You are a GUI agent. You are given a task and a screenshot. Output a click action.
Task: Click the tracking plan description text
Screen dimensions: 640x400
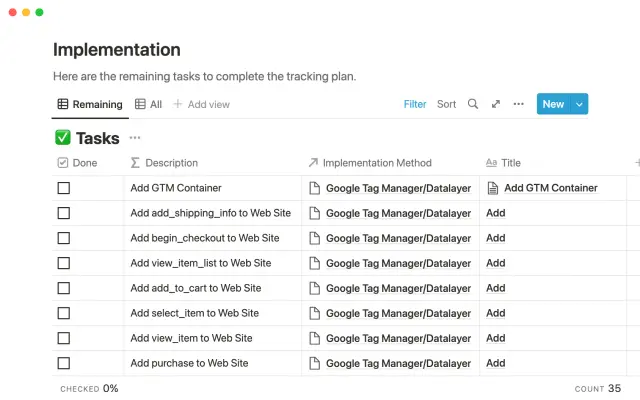coord(204,76)
